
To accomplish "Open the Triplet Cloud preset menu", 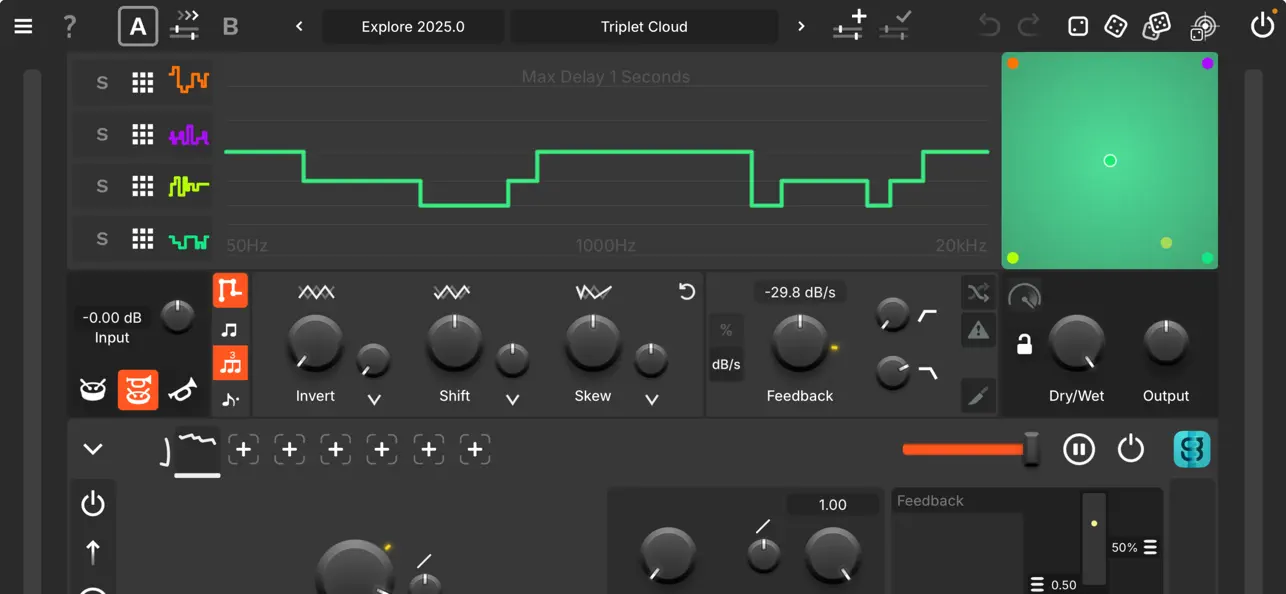I will [644, 27].
